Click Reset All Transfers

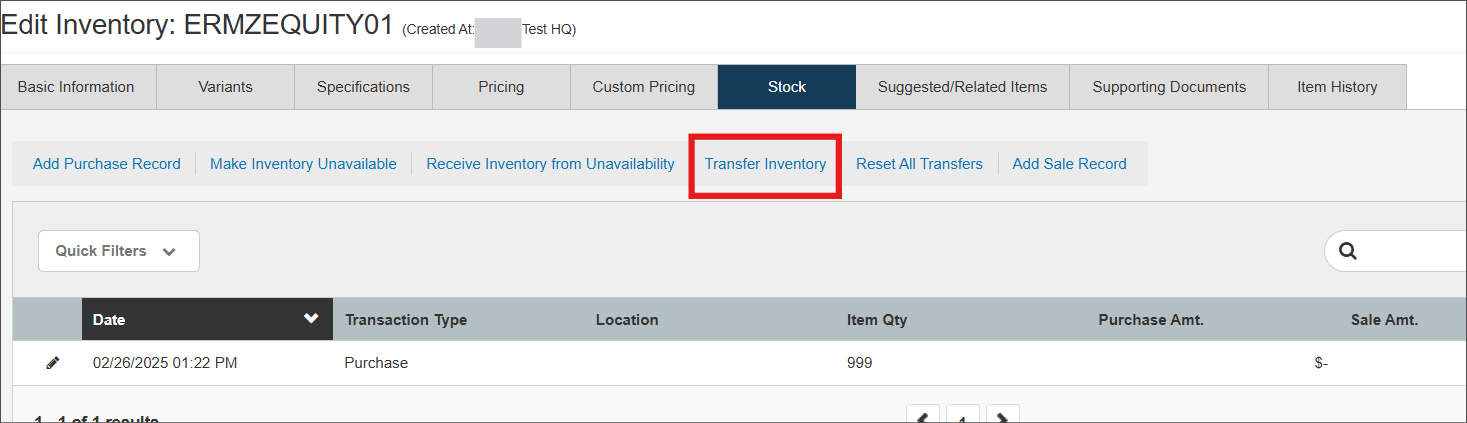tap(919, 164)
